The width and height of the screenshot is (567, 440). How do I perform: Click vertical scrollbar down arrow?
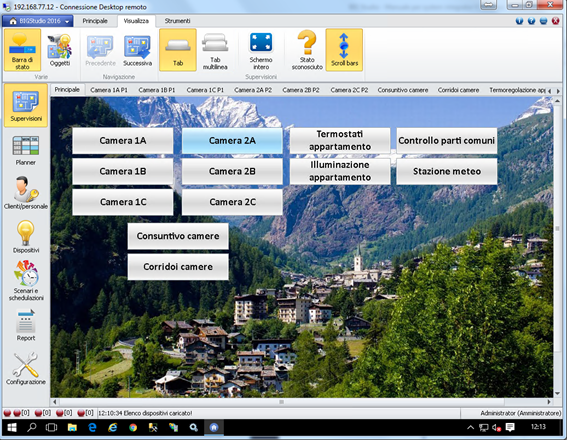(x=557, y=393)
